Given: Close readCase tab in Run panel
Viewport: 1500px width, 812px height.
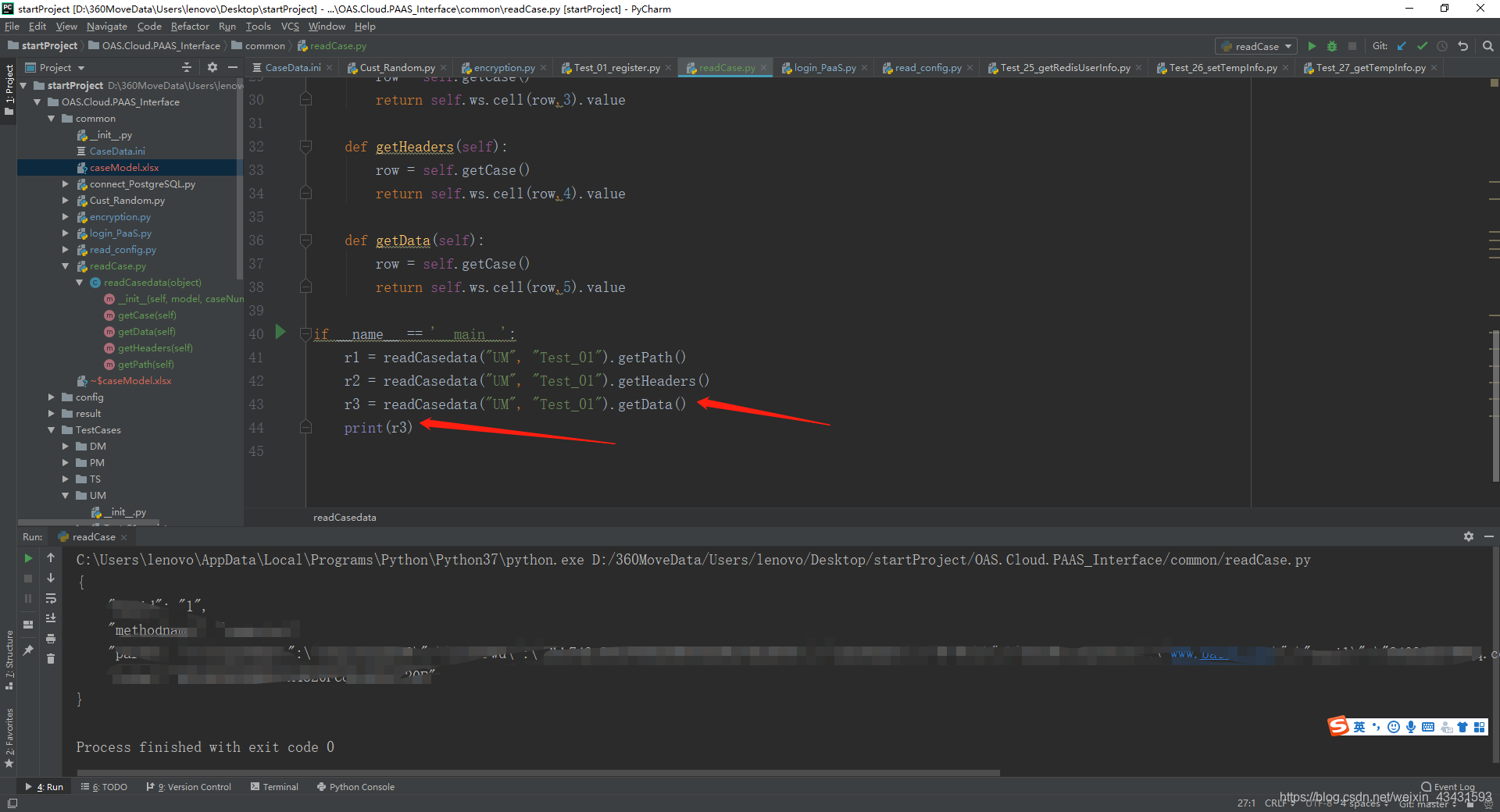Looking at the screenshot, I should pyautogui.click(x=123, y=537).
